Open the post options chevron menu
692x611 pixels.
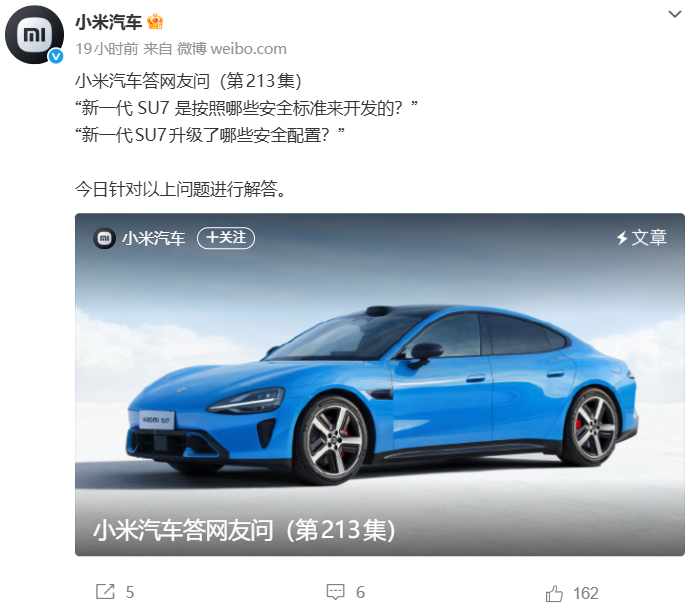tap(674, 14)
